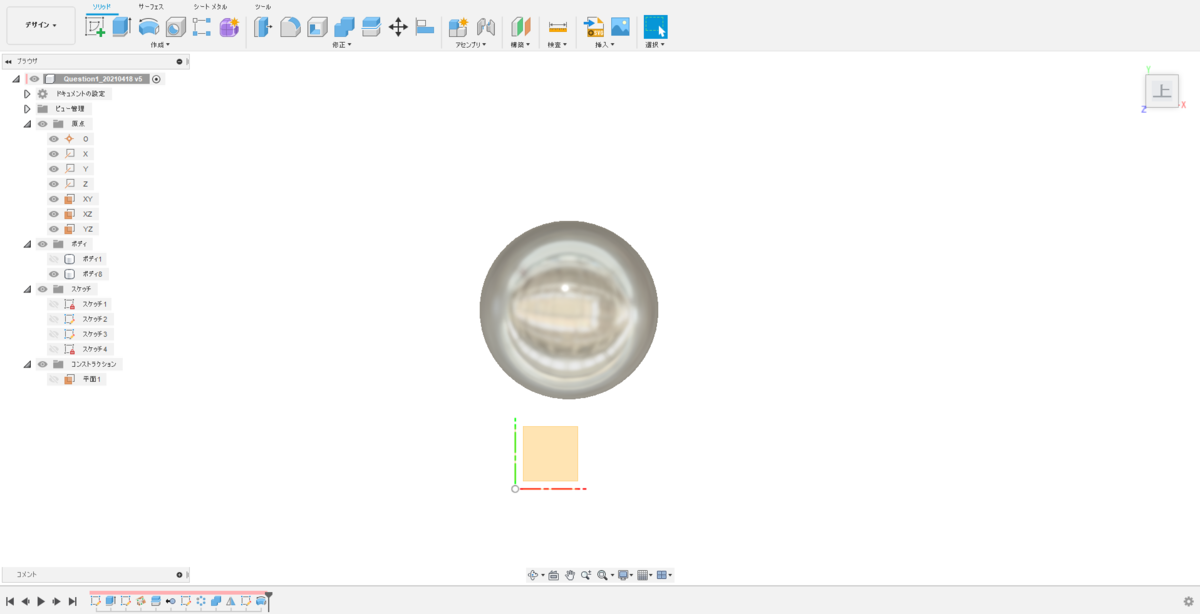The width and height of the screenshot is (1200, 614).
Task: Select the New Component tool
Action: tap(459, 27)
